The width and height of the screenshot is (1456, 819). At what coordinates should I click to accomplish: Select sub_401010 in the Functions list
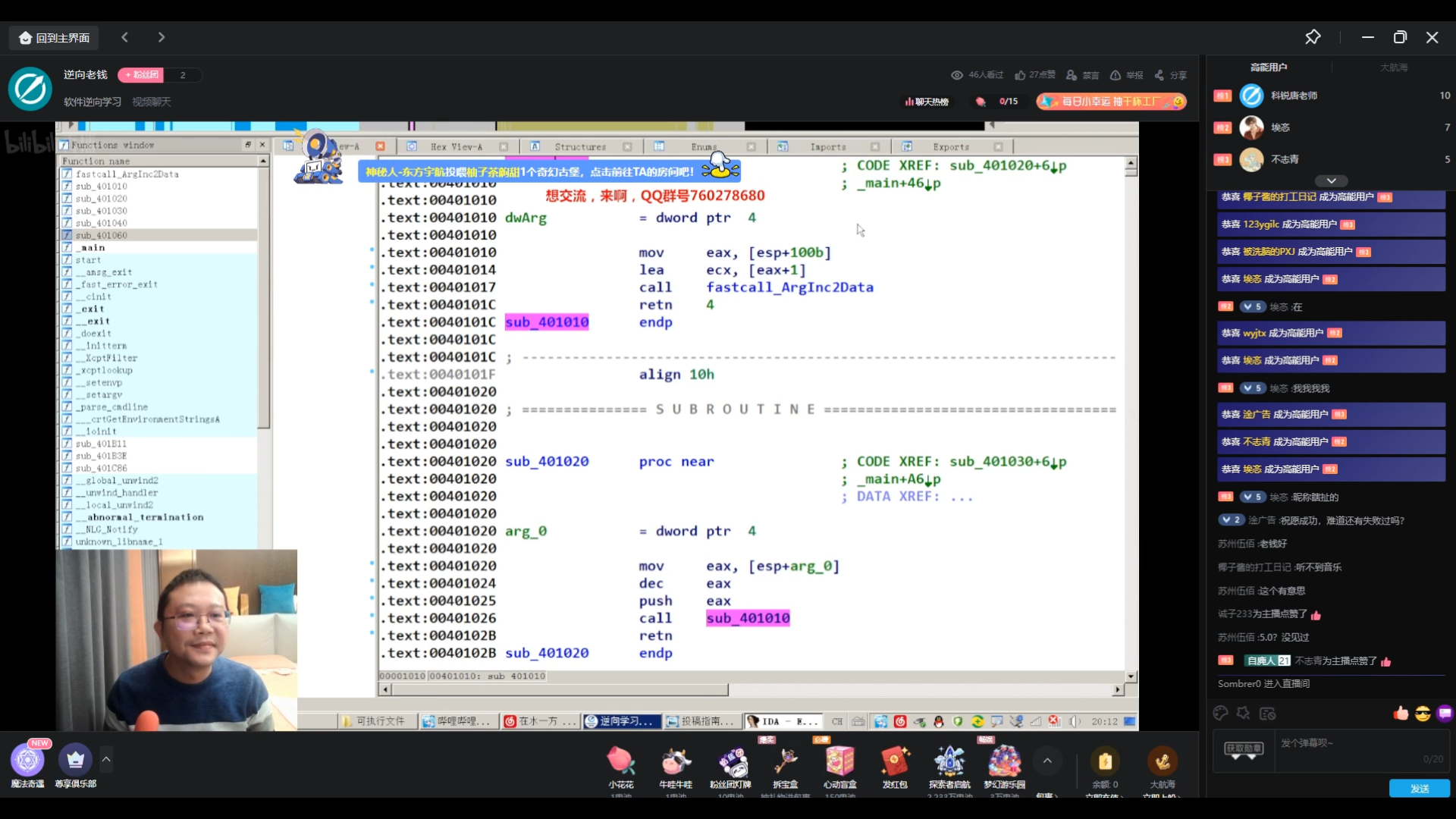(x=101, y=187)
